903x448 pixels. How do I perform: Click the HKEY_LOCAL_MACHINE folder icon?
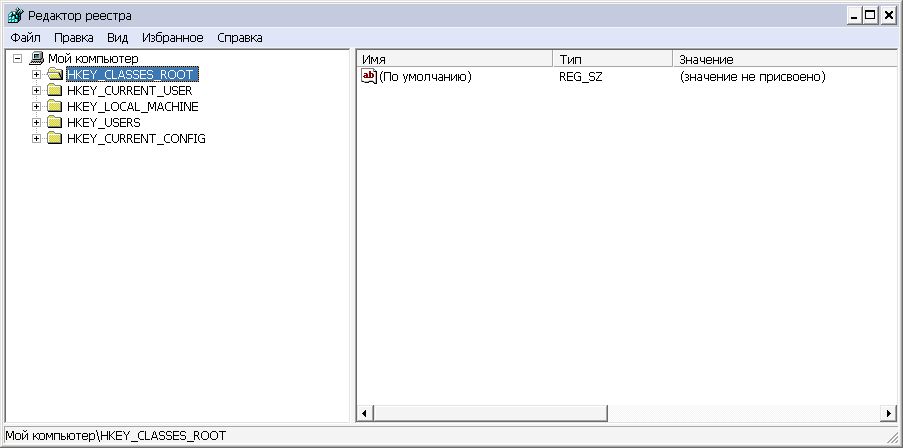[55, 107]
